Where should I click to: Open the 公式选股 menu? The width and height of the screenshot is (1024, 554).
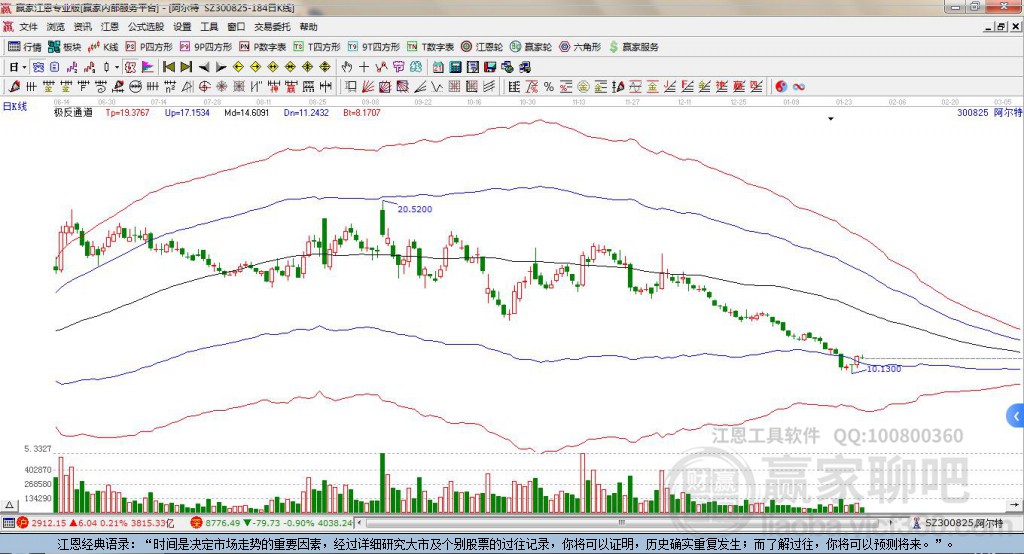click(x=145, y=27)
